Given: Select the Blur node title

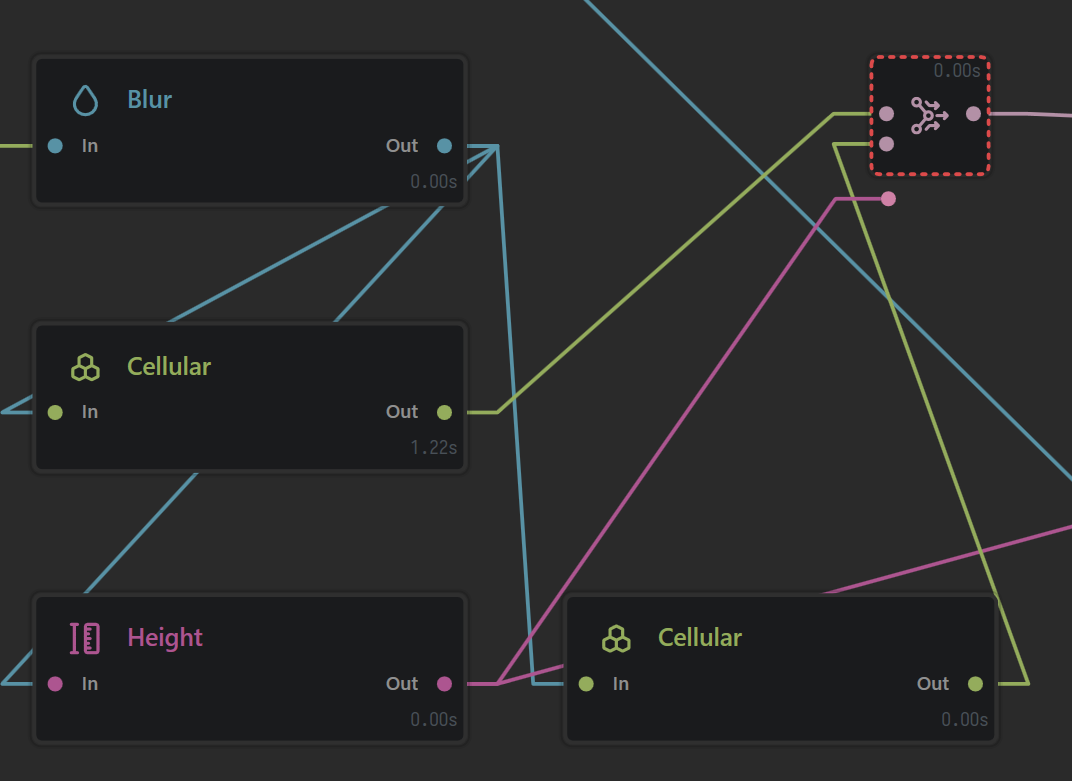Looking at the screenshot, I should tap(150, 100).
